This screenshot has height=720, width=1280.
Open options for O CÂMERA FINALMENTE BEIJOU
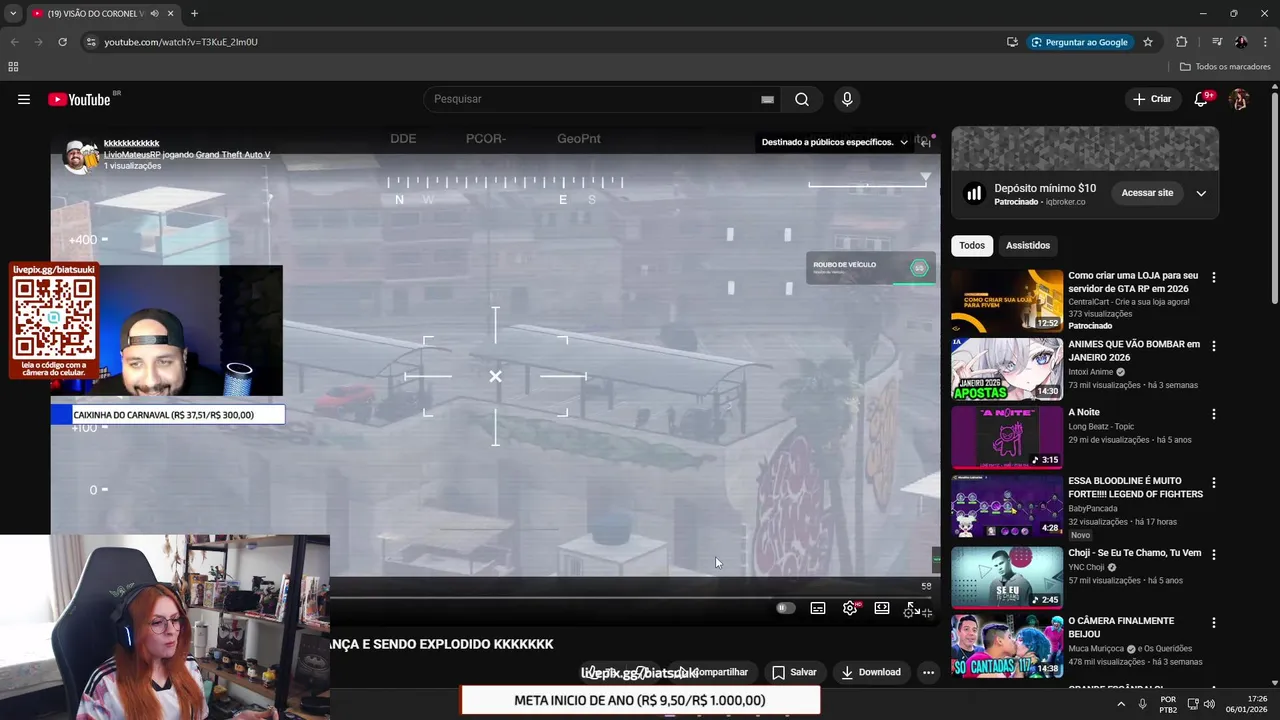click(1214, 622)
